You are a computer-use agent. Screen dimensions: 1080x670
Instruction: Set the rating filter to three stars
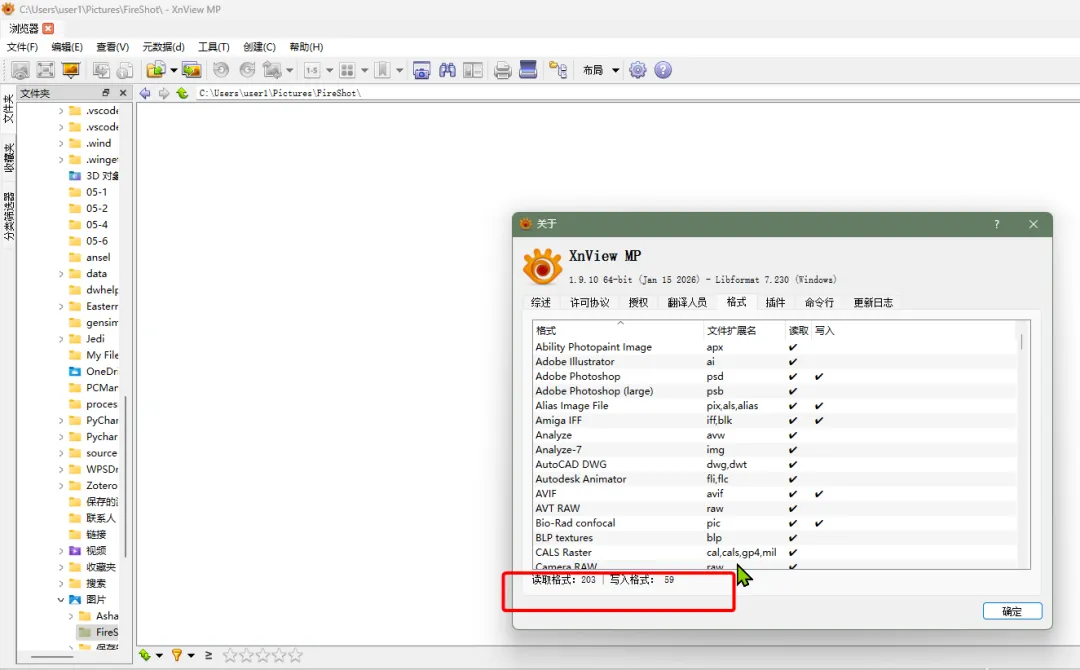pos(262,655)
